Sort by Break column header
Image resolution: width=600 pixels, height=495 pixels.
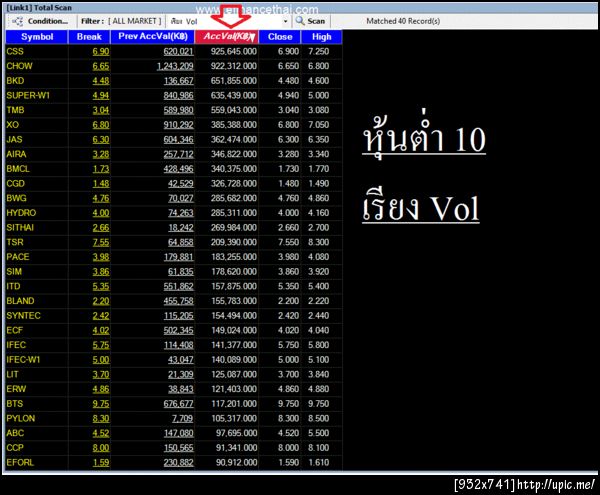pyautogui.click(x=89, y=37)
